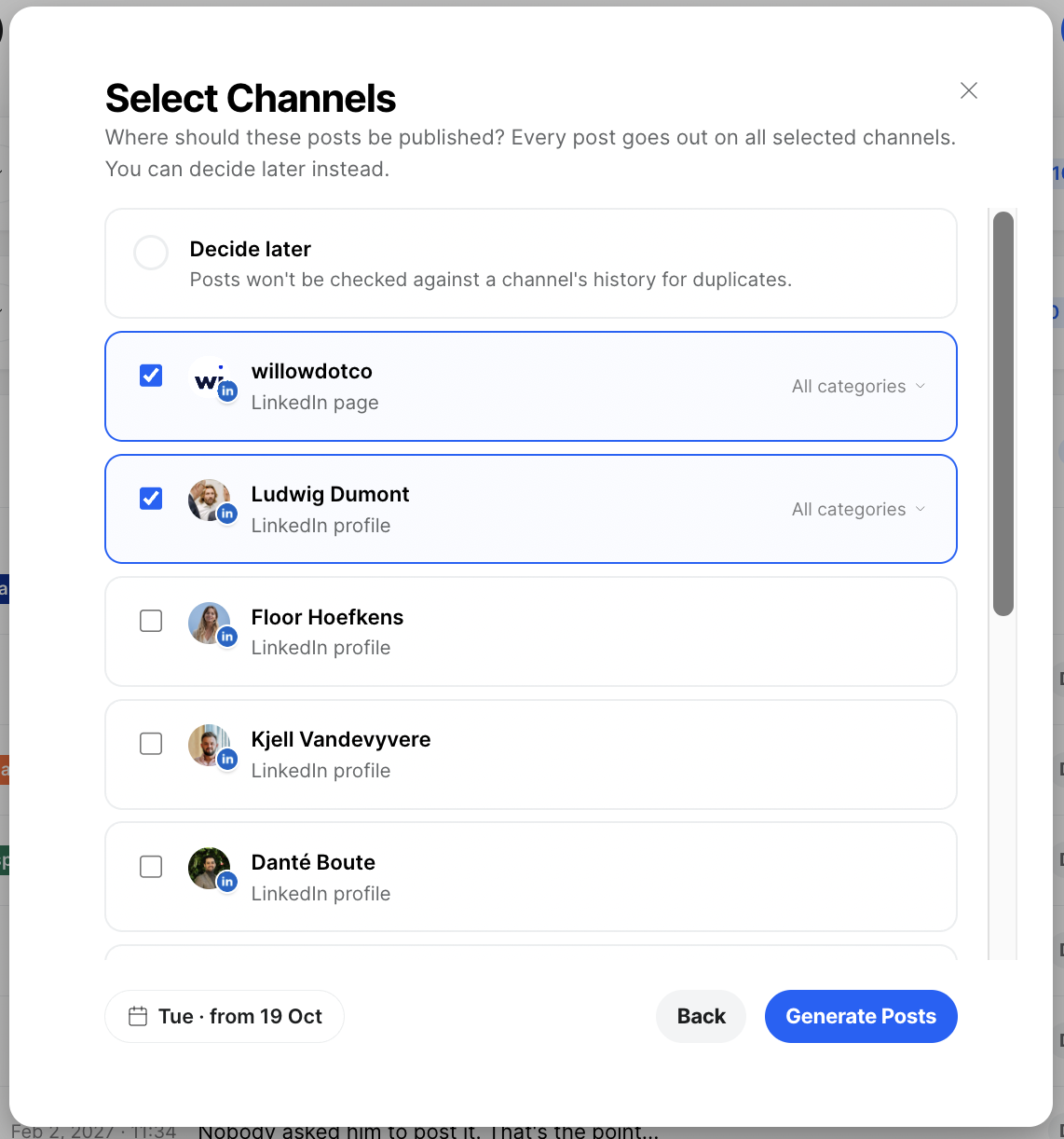Open willowdotco All categories dropdown
The height and width of the screenshot is (1139, 1064).
858,386
